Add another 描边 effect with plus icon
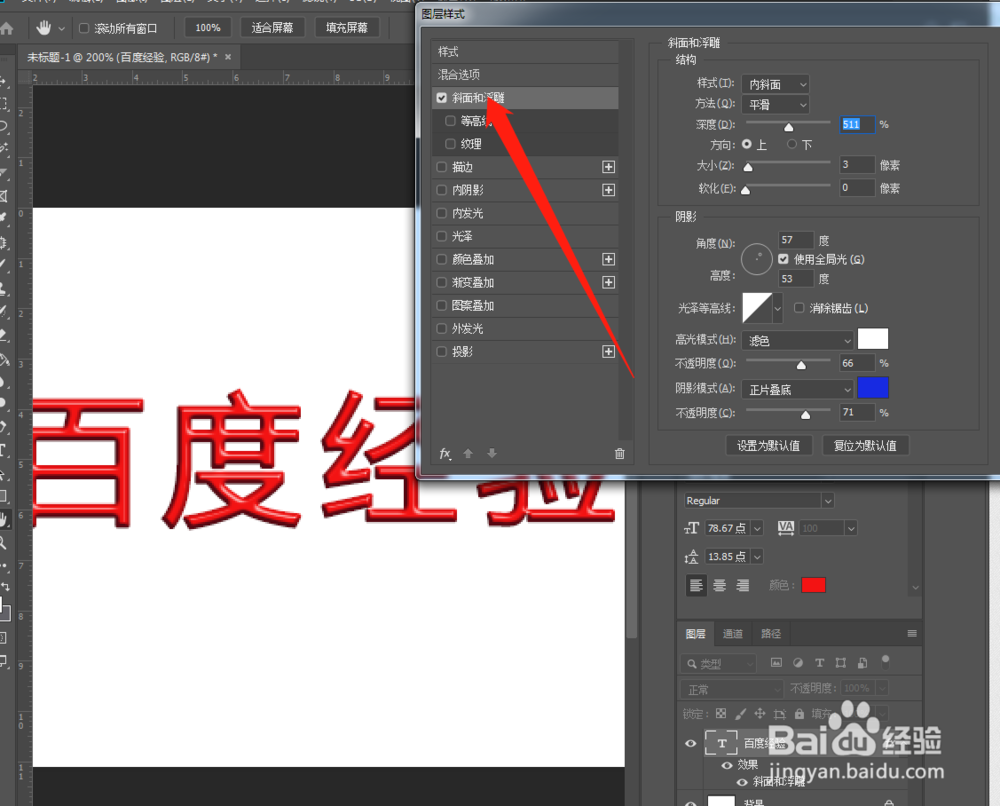The image size is (1000, 806). pos(608,167)
